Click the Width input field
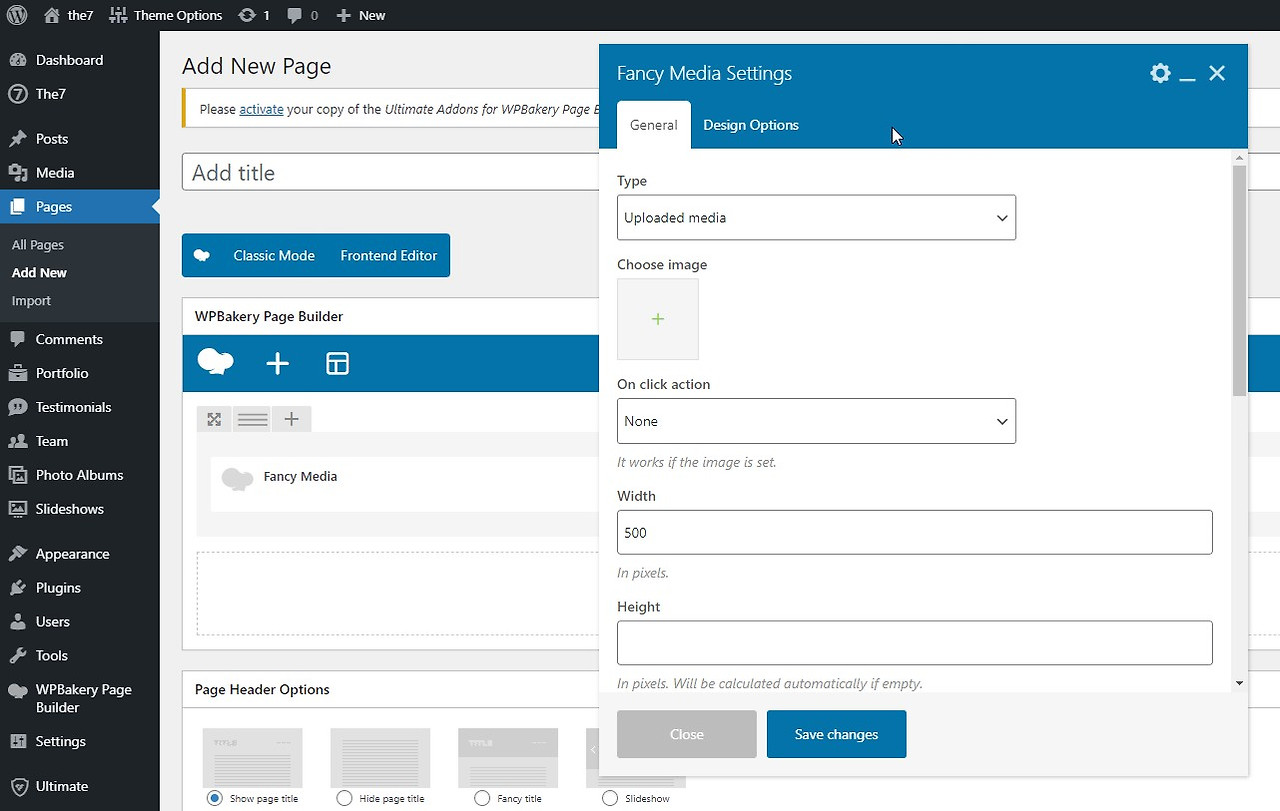This screenshot has height=811, width=1280. [x=915, y=533]
